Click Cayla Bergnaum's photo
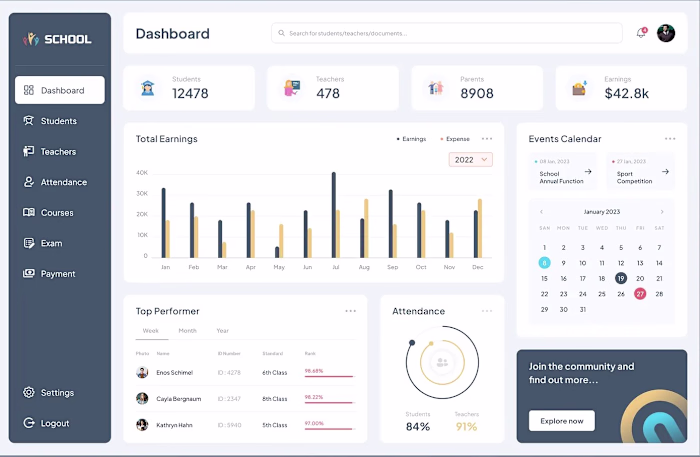The image size is (700, 457). click(x=142, y=398)
